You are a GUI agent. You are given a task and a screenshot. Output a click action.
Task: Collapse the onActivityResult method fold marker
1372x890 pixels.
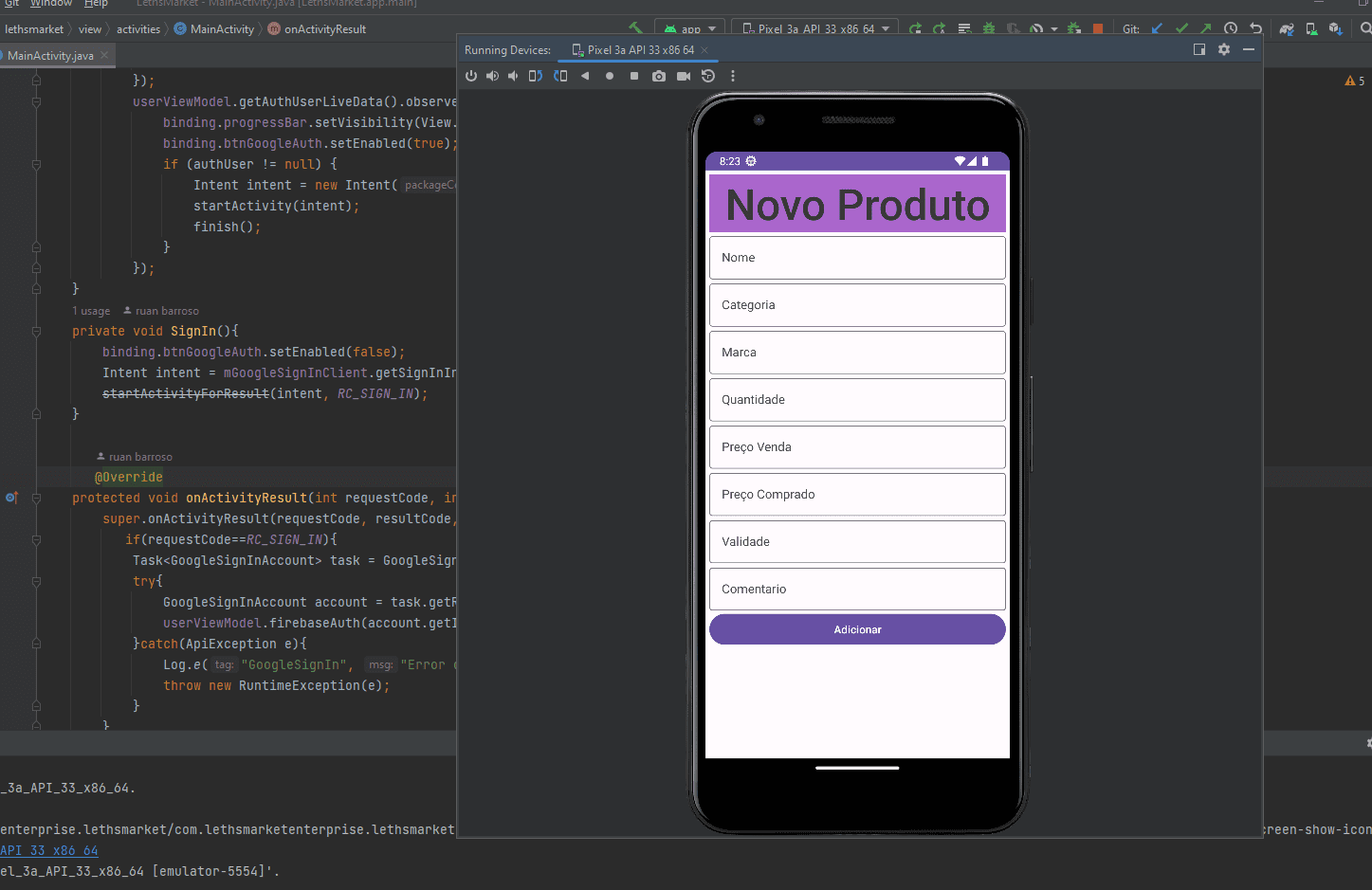click(36, 499)
